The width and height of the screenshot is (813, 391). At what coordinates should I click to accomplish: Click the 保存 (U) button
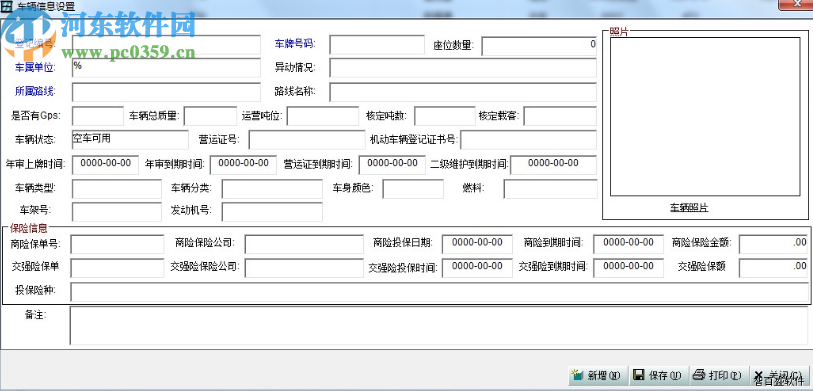pyautogui.click(x=658, y=375)
